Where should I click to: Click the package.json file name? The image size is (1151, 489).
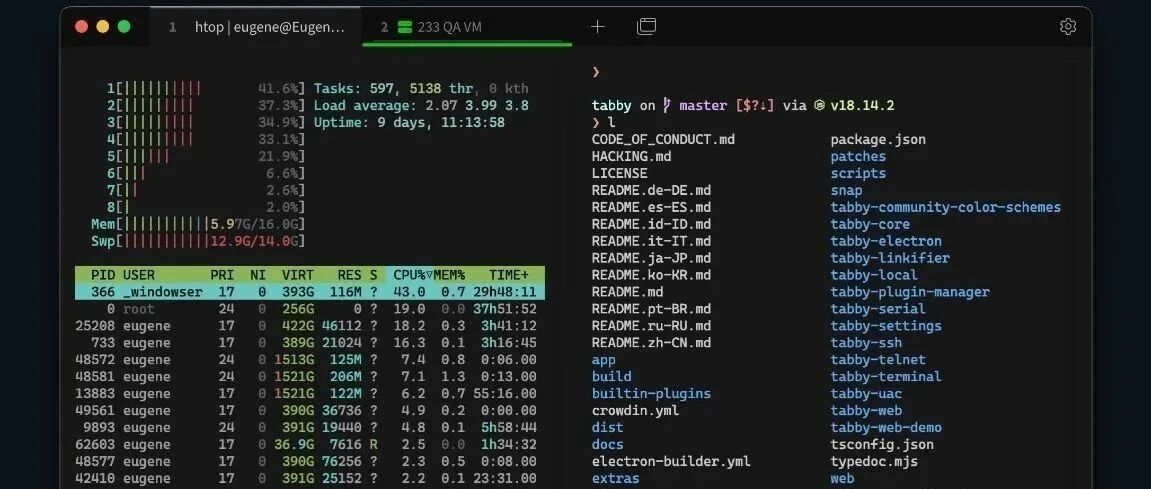878,139
